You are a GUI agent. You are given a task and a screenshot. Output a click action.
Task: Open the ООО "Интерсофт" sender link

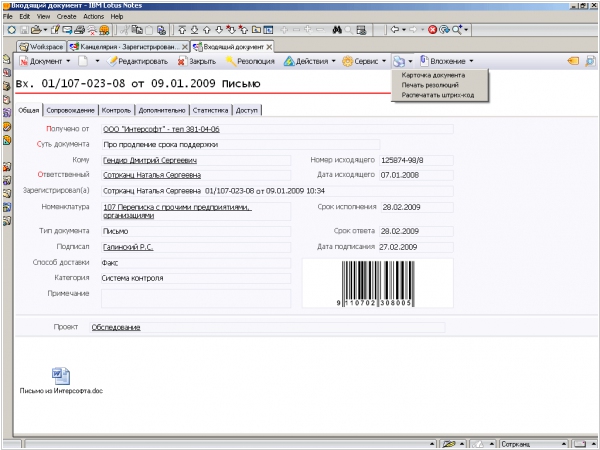tap(161, 129)
